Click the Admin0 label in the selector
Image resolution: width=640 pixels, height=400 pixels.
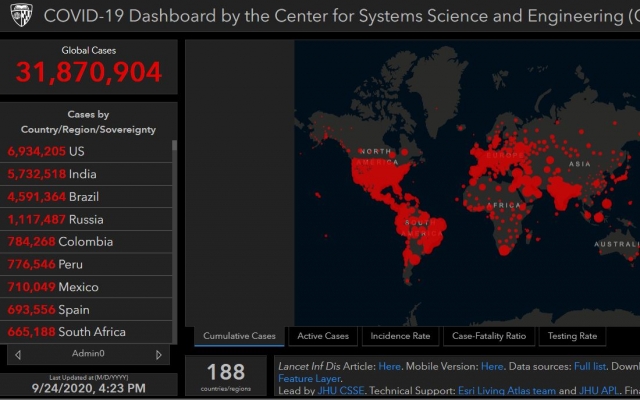(88, 353)
